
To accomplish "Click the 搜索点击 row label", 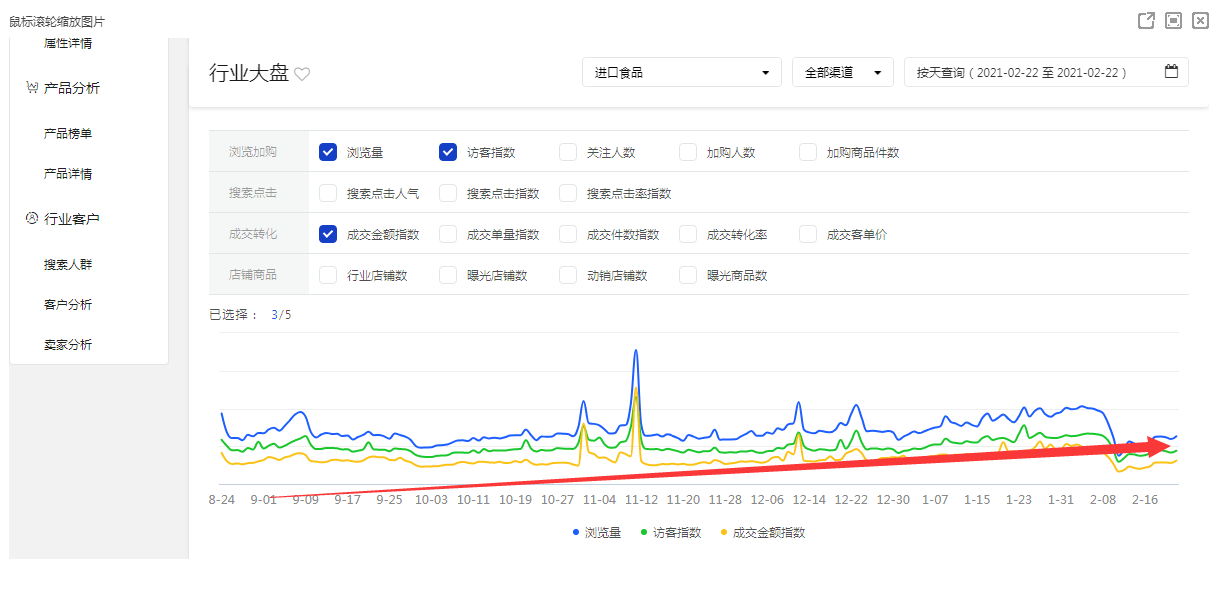I will click(x=253, y=193).
